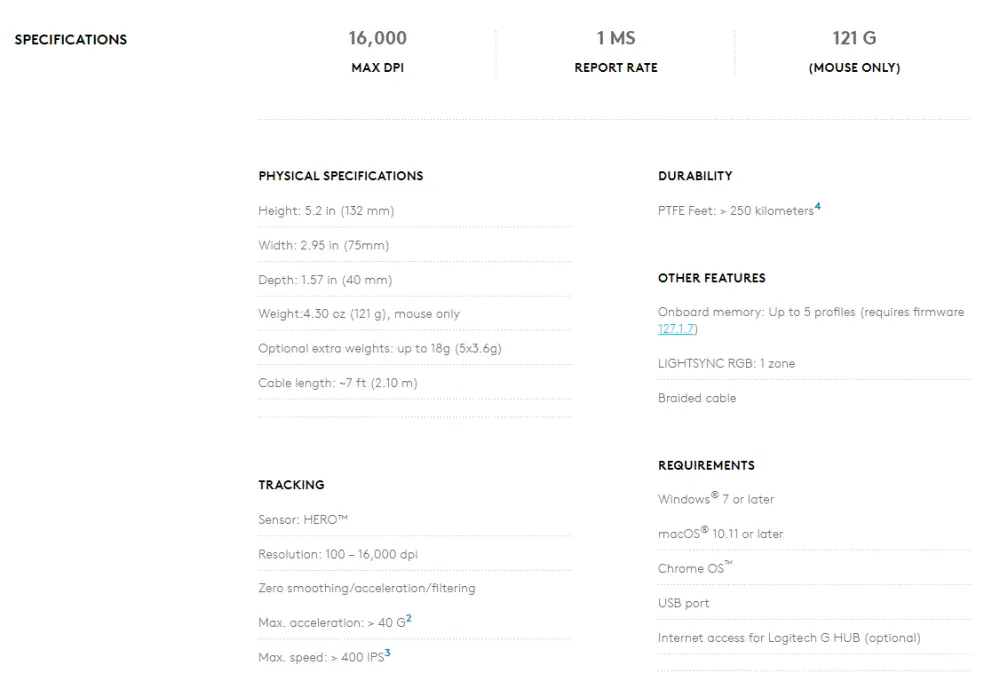This screenshot has height=697, width=1000.
Task: Click the 1 MS REPORT RATE figure
Action: pos(616,38)
